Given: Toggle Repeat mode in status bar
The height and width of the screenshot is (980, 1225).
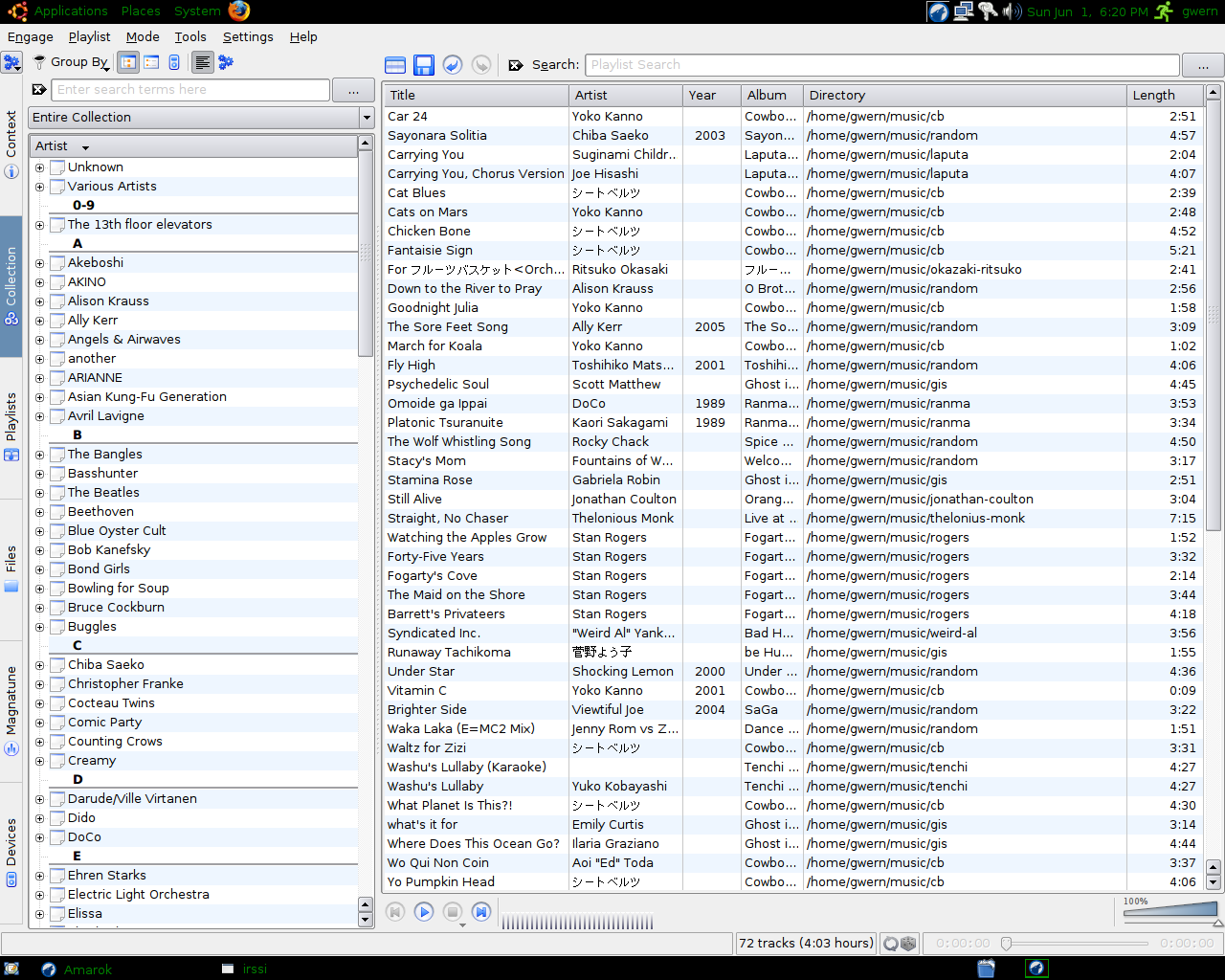Looking at the screenshot, I should [891, 944].
